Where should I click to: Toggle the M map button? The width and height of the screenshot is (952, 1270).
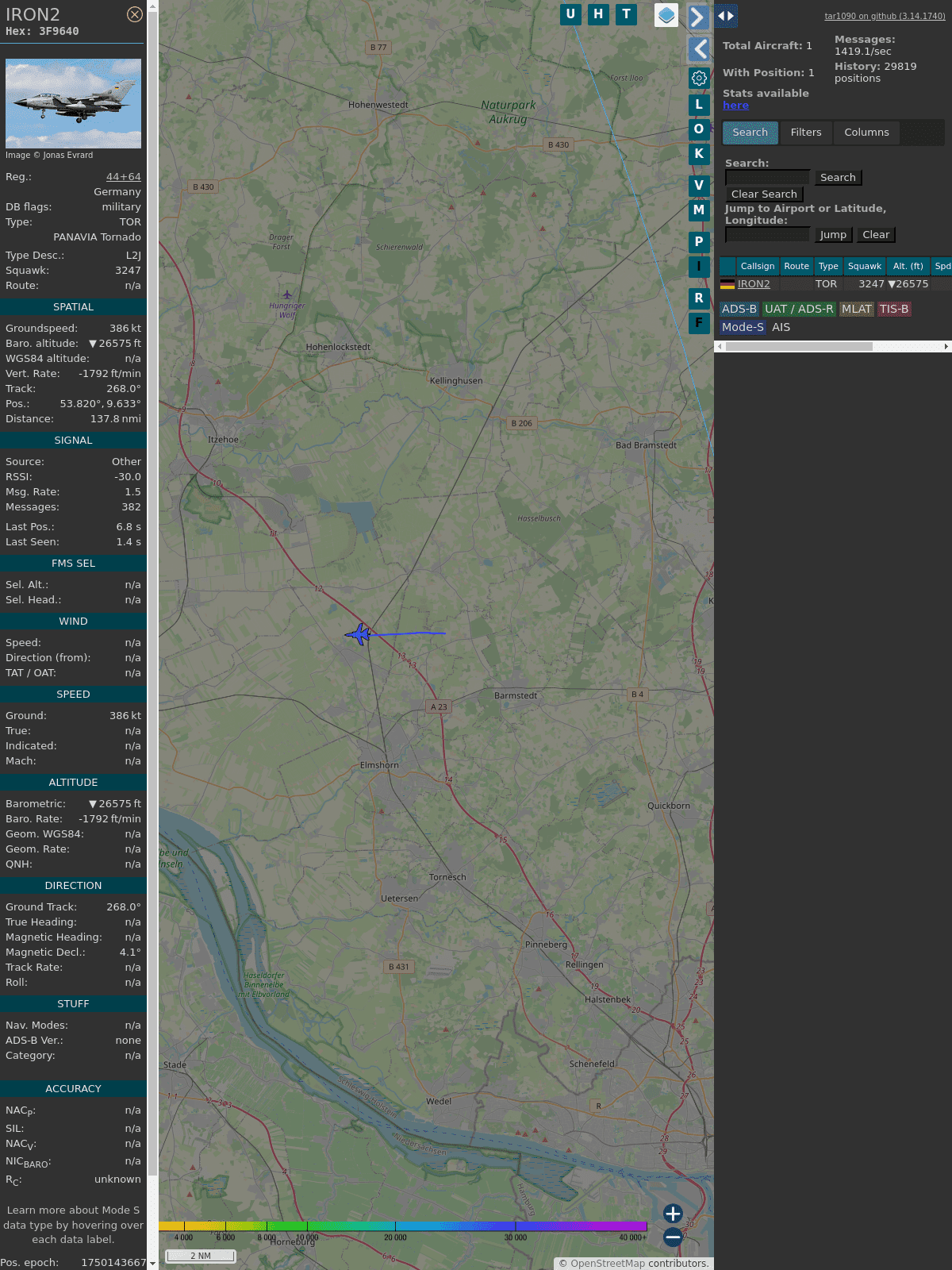699,210
